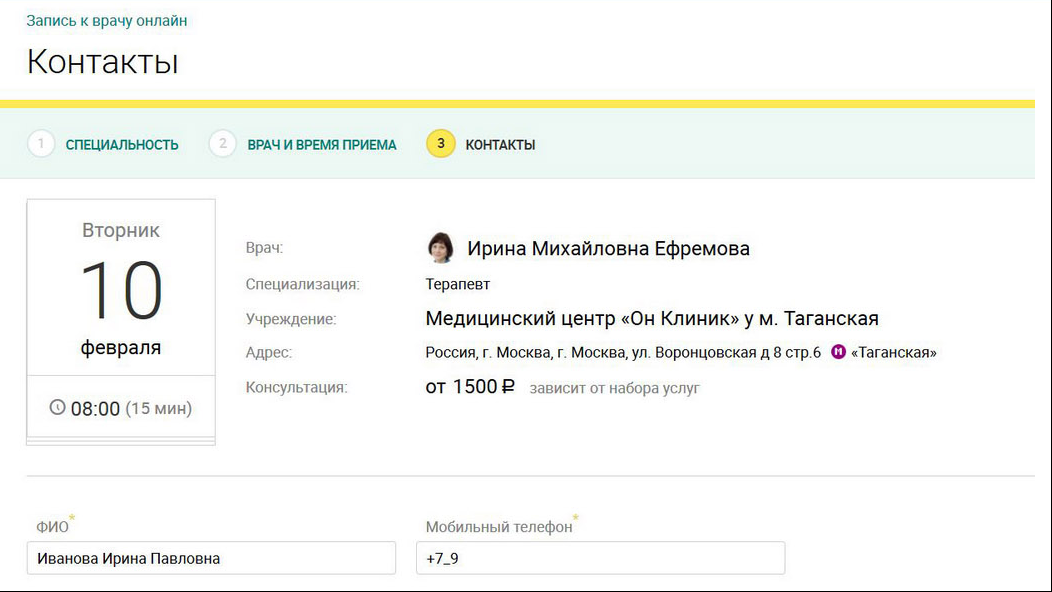
Task: Click the clock icon beside 08:00
Action: pos(58,407)
